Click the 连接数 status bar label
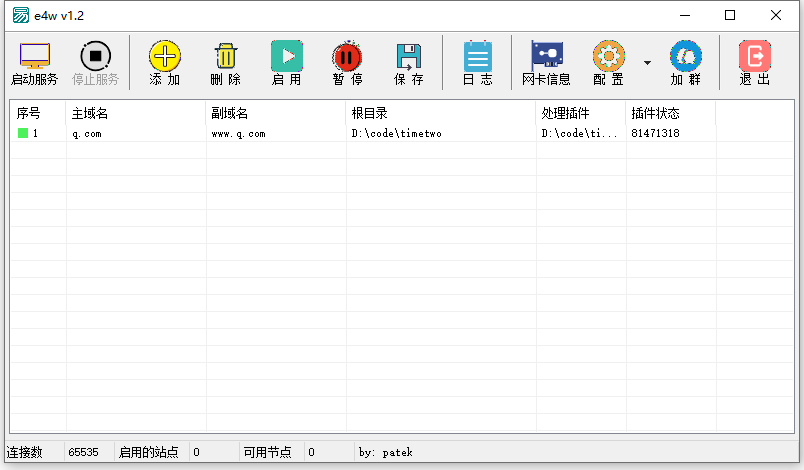Image resolution: width=804 pixels, height=470 pixels. coord(24,452)
